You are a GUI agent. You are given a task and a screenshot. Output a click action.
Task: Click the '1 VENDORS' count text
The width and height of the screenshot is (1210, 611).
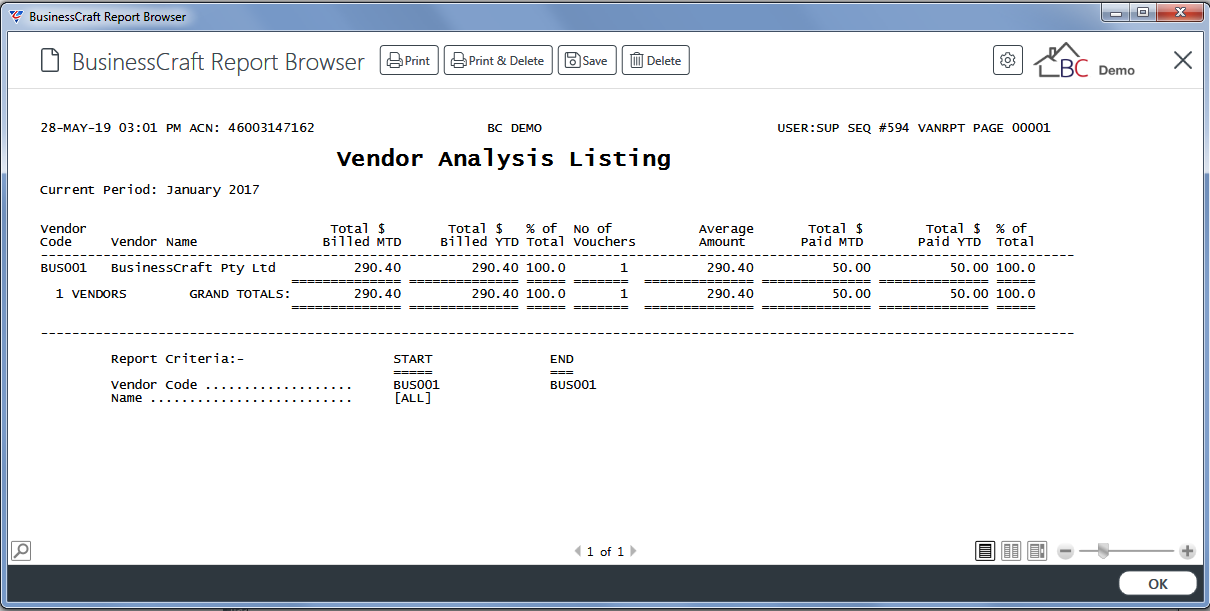tap(91, 294)
